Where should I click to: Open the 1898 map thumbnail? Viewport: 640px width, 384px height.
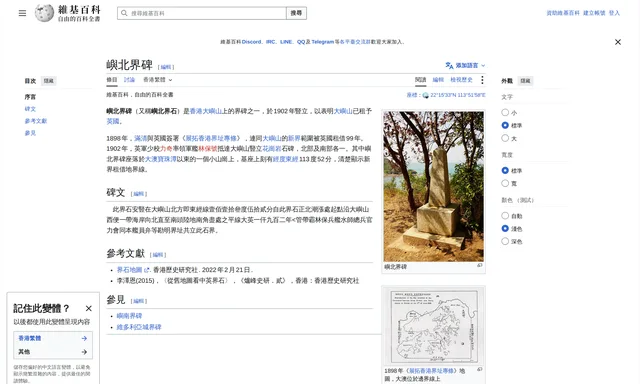pyautogui.click(x=433, y=326)
